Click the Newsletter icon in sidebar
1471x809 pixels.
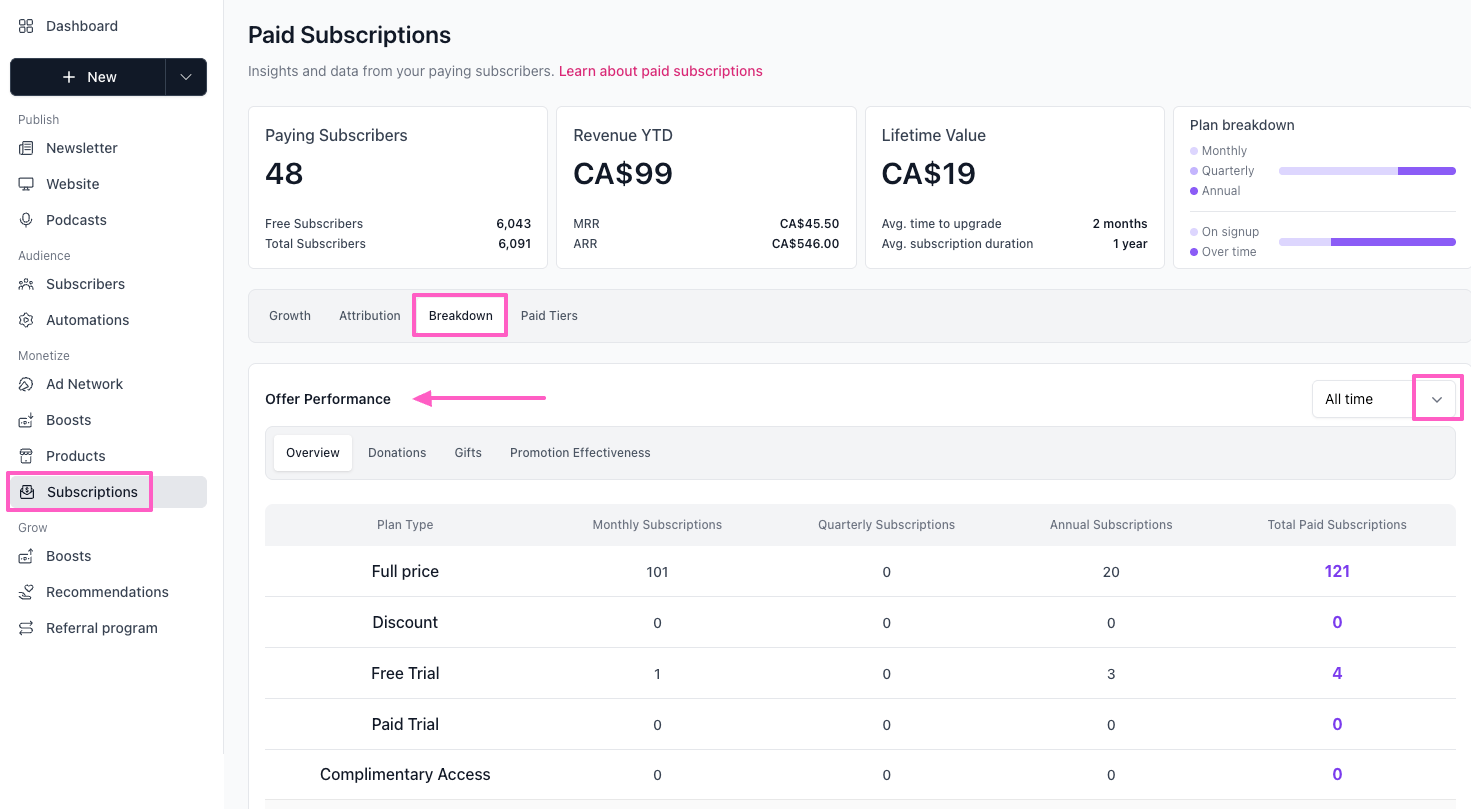(x=26, y=148)
